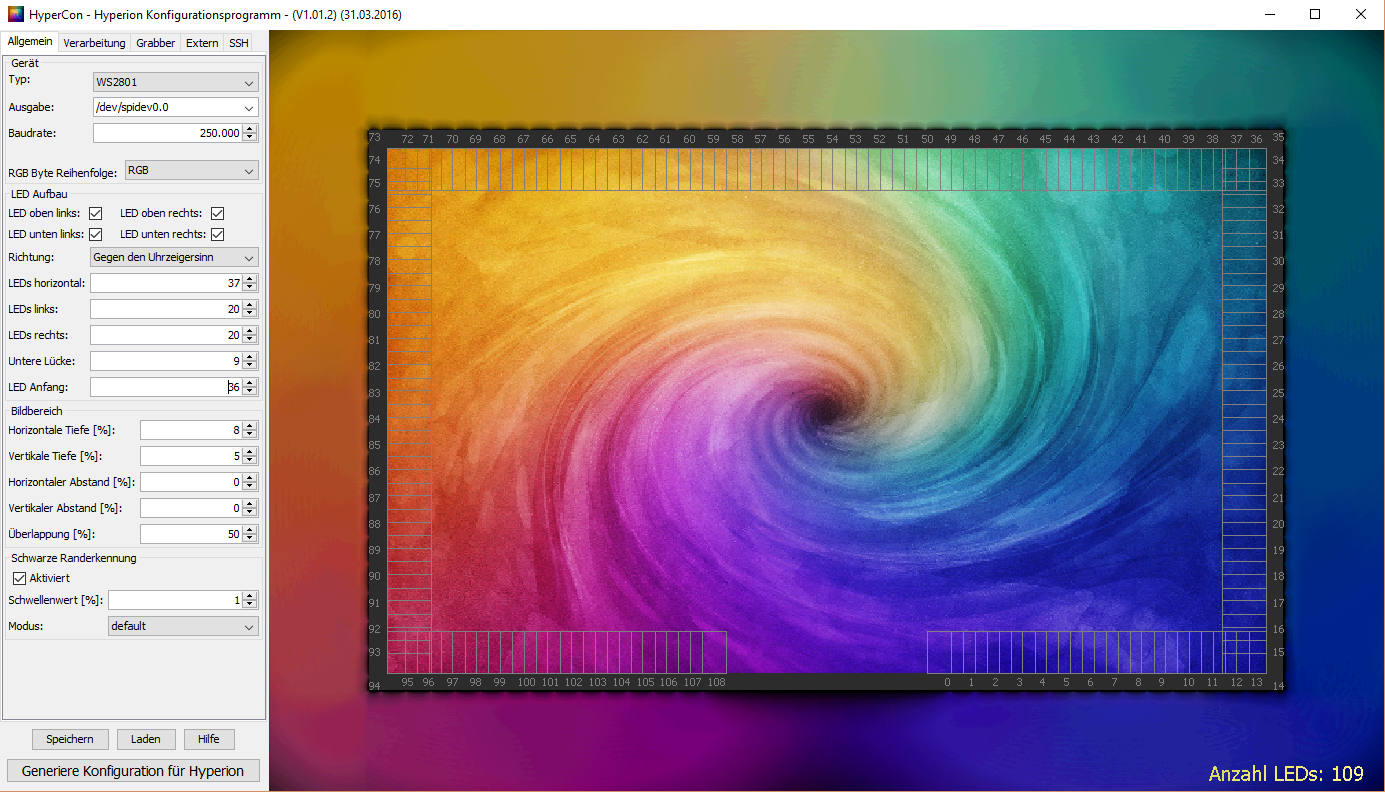
Task: Open the RGB Byte Reihenfolge dropdown
Action: pyautogui.click(x=191, y=171)
